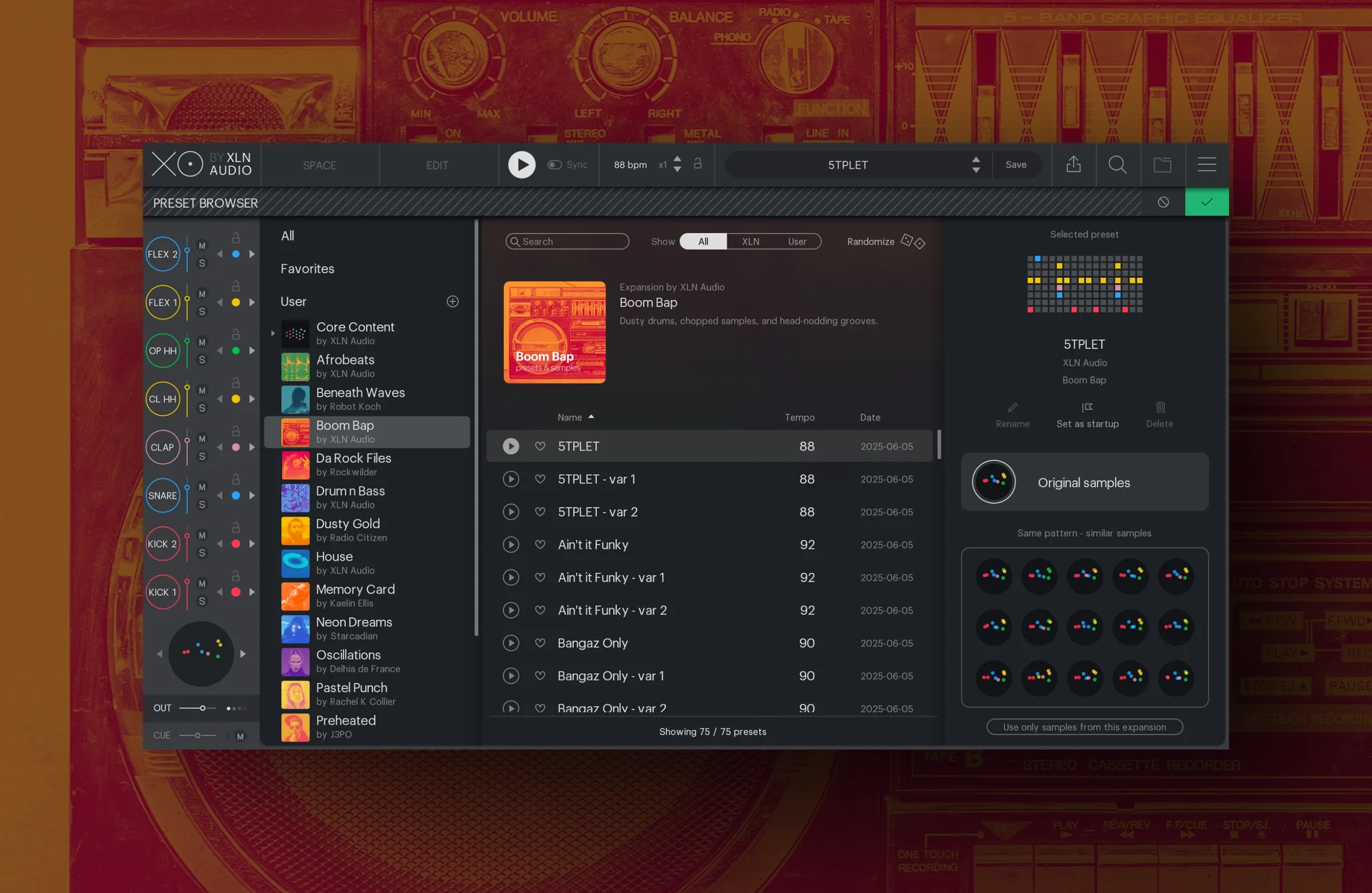This screenshot has width=1372, height=893.
Task: Sort the list by Name column
Action: (575, 417)
